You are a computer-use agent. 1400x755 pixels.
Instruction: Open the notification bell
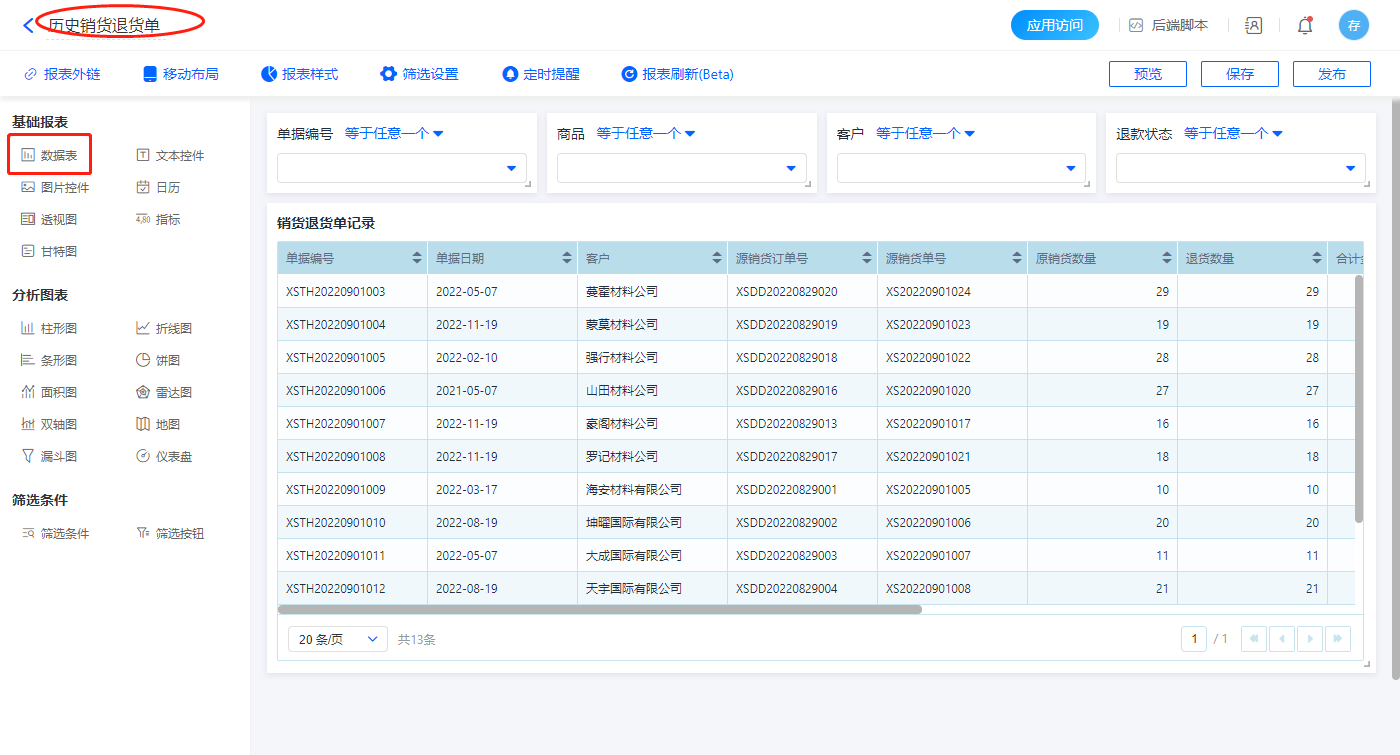coord(1304,26)
